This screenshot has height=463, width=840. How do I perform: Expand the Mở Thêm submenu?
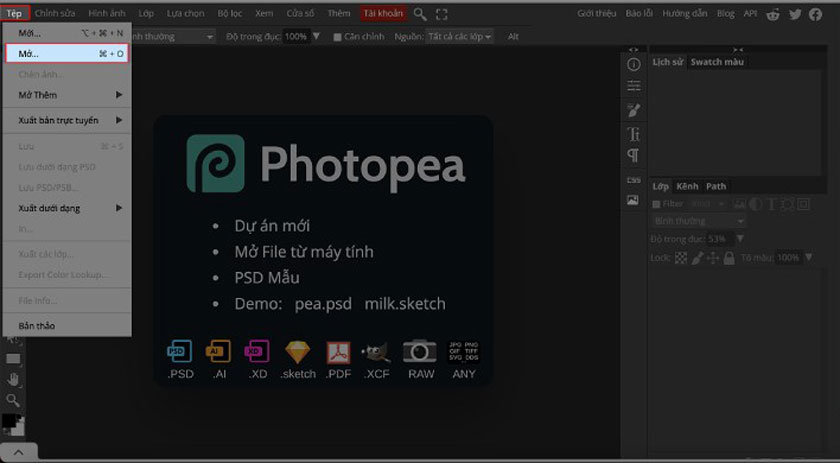(67, 95)
